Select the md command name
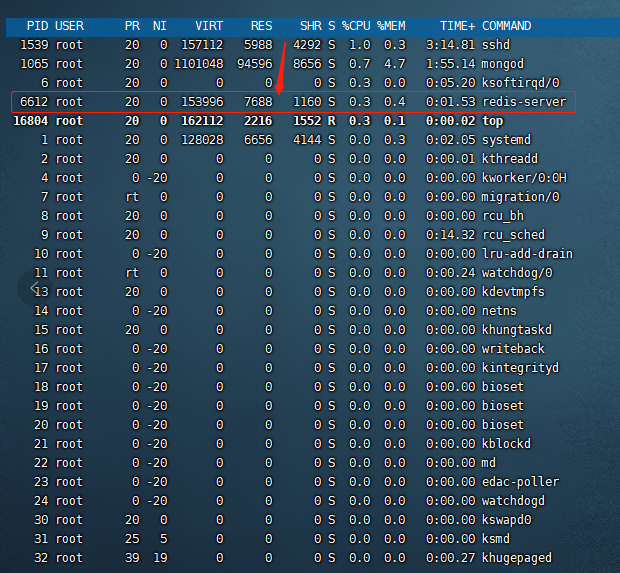Screen dimensions: 620x573 point(489,463)
